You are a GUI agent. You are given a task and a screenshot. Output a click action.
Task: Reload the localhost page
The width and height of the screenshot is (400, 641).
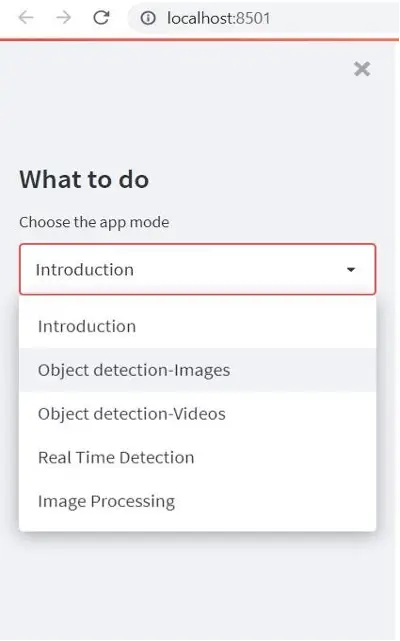[101, 18]
